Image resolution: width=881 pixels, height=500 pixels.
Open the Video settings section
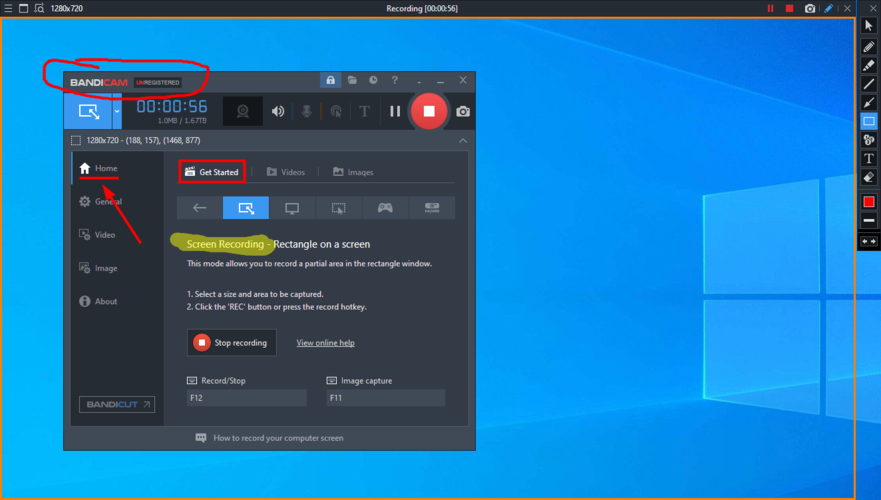click(98, 235)
